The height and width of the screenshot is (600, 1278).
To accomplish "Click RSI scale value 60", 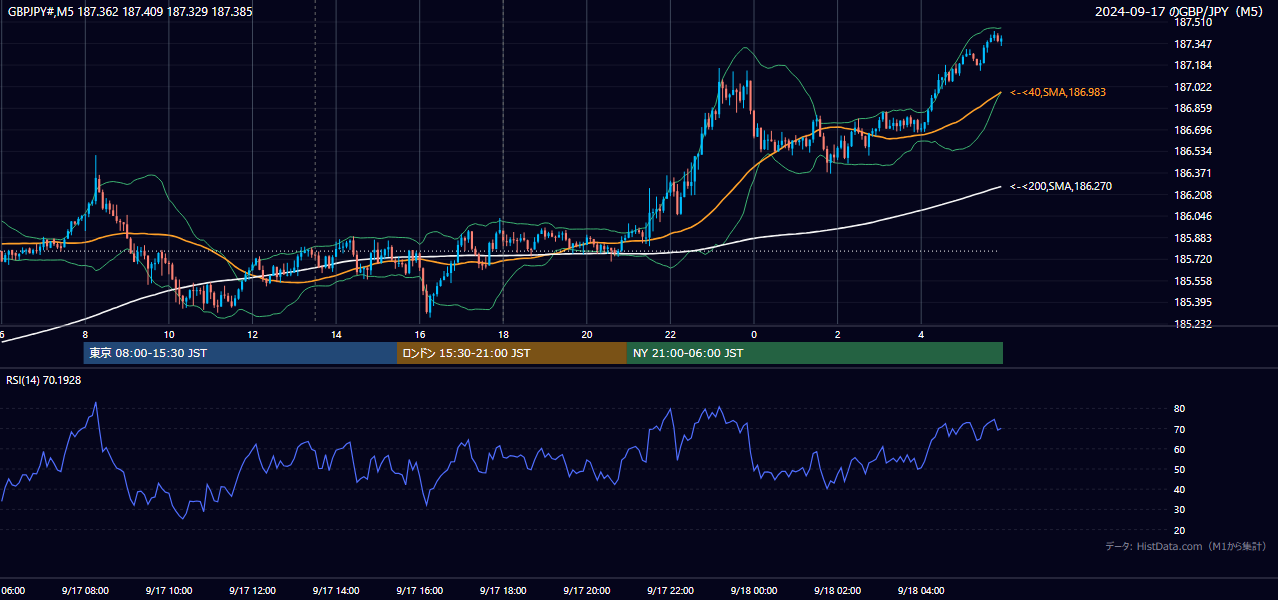I will click(x=1180, y=449).
